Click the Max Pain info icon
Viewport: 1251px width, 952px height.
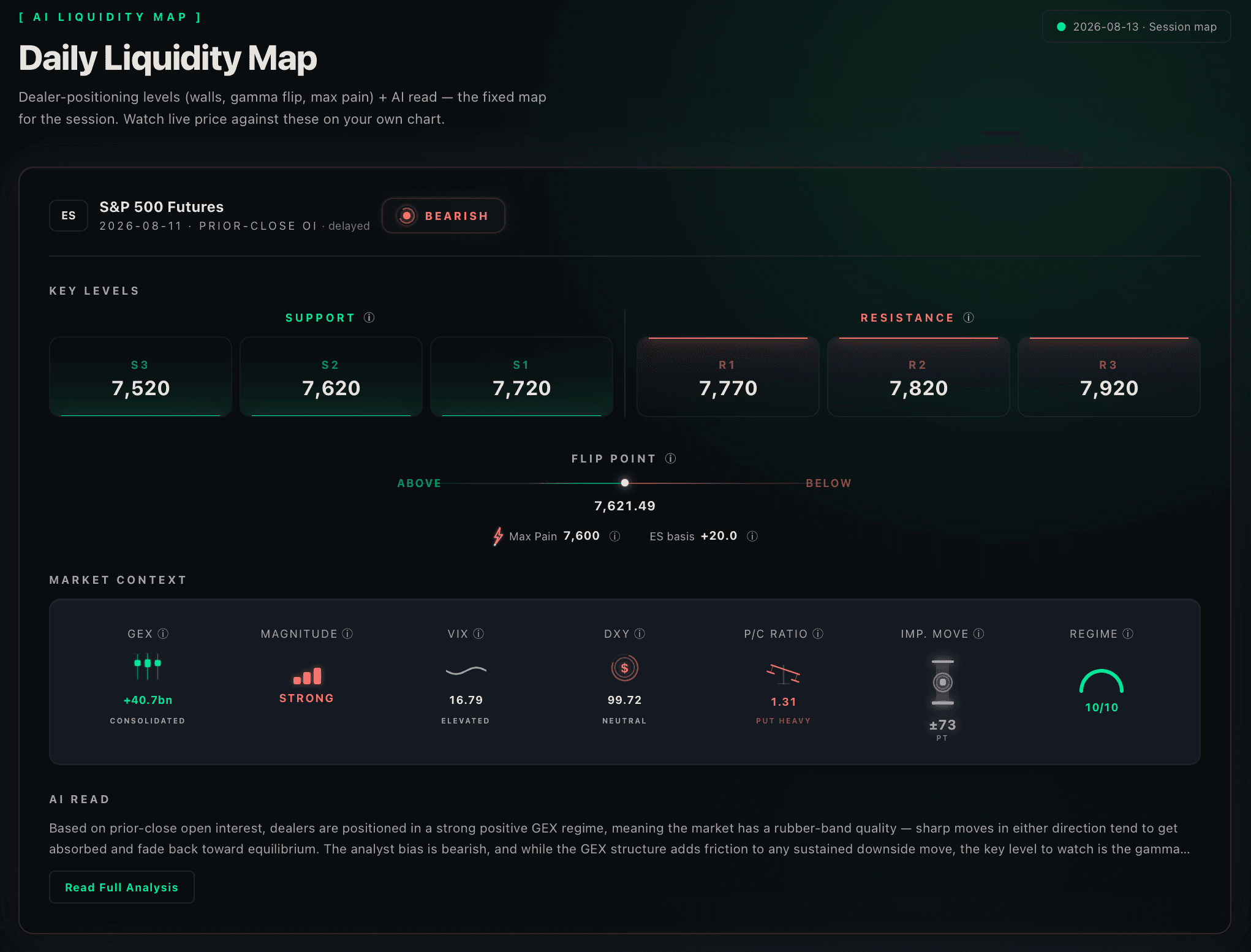coord(615,536)
